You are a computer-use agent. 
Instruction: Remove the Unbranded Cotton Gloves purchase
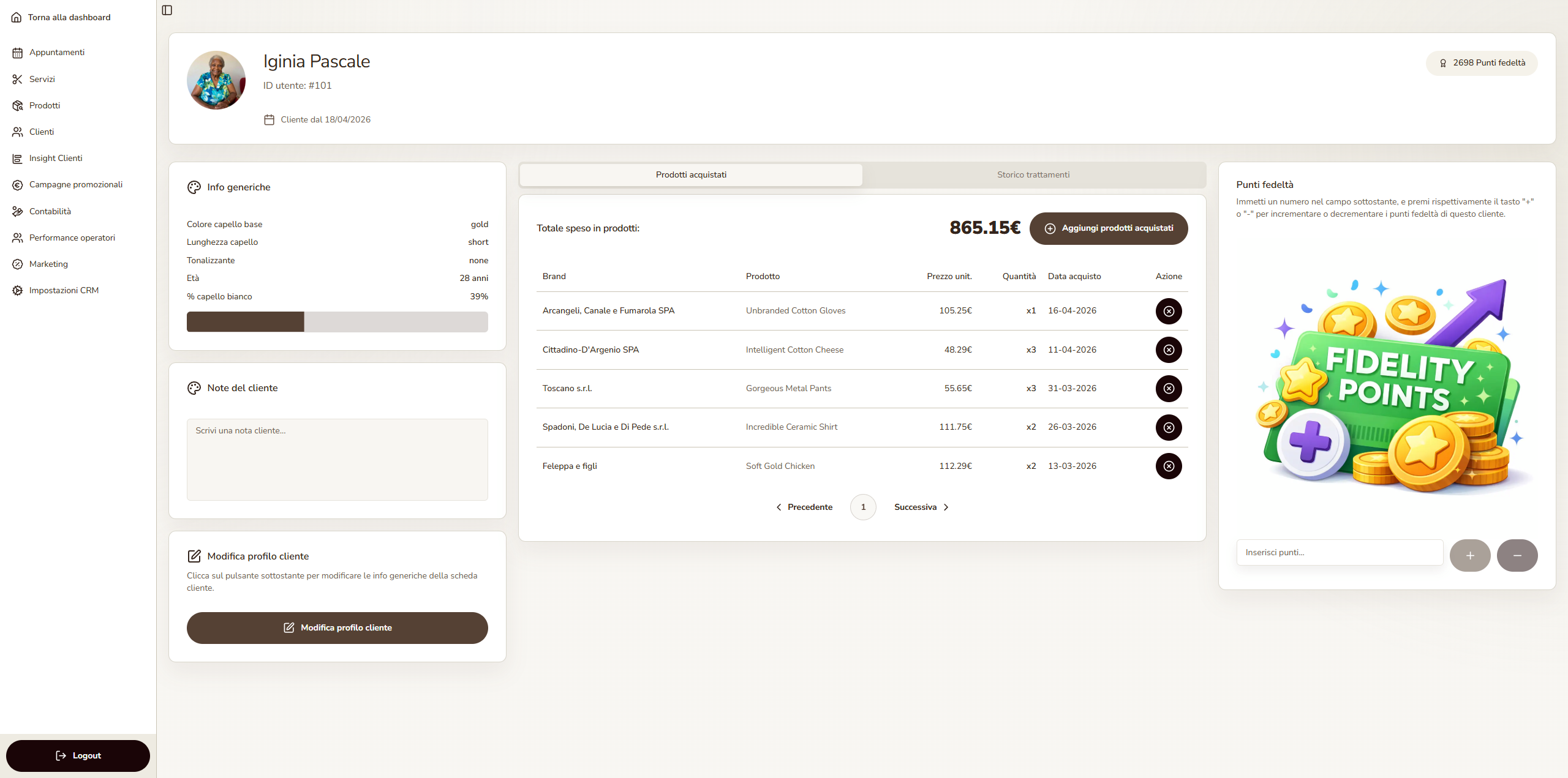(x=1169, y=311)
